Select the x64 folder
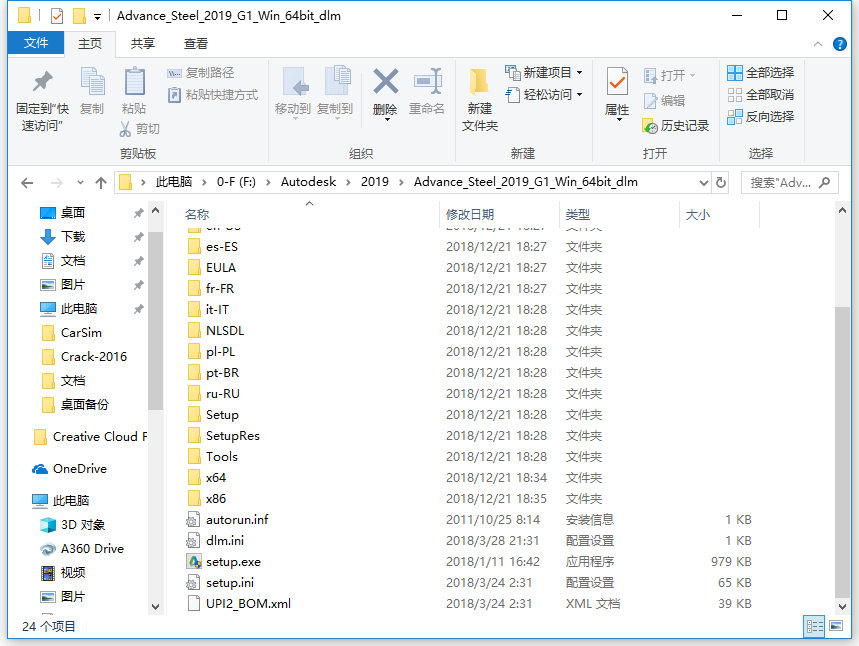 (x=216, y=478)
